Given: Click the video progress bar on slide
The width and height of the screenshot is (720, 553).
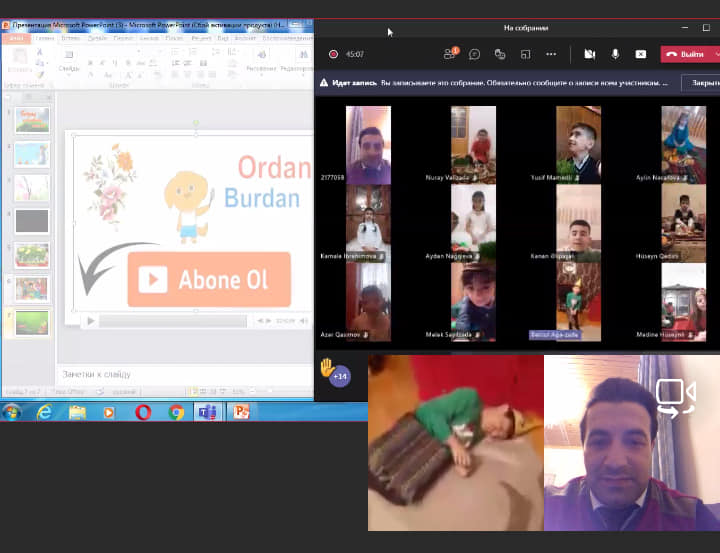Looking at the screenshot, I should 173,321.
